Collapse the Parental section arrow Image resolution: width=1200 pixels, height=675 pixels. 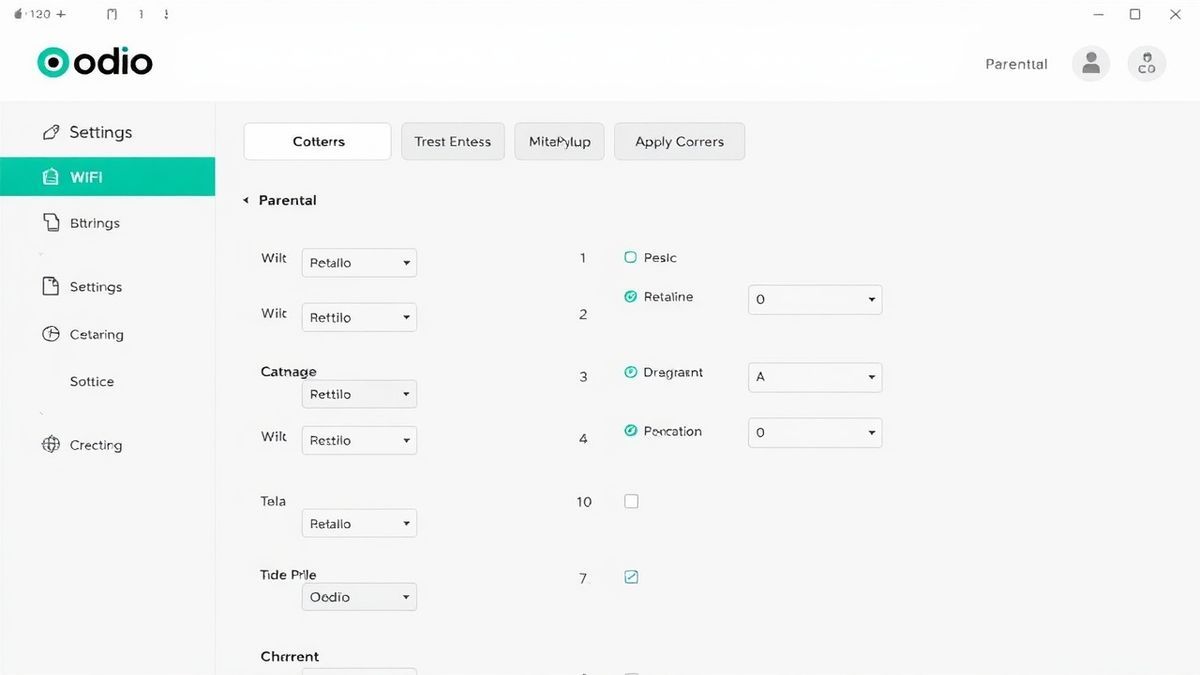246,200
